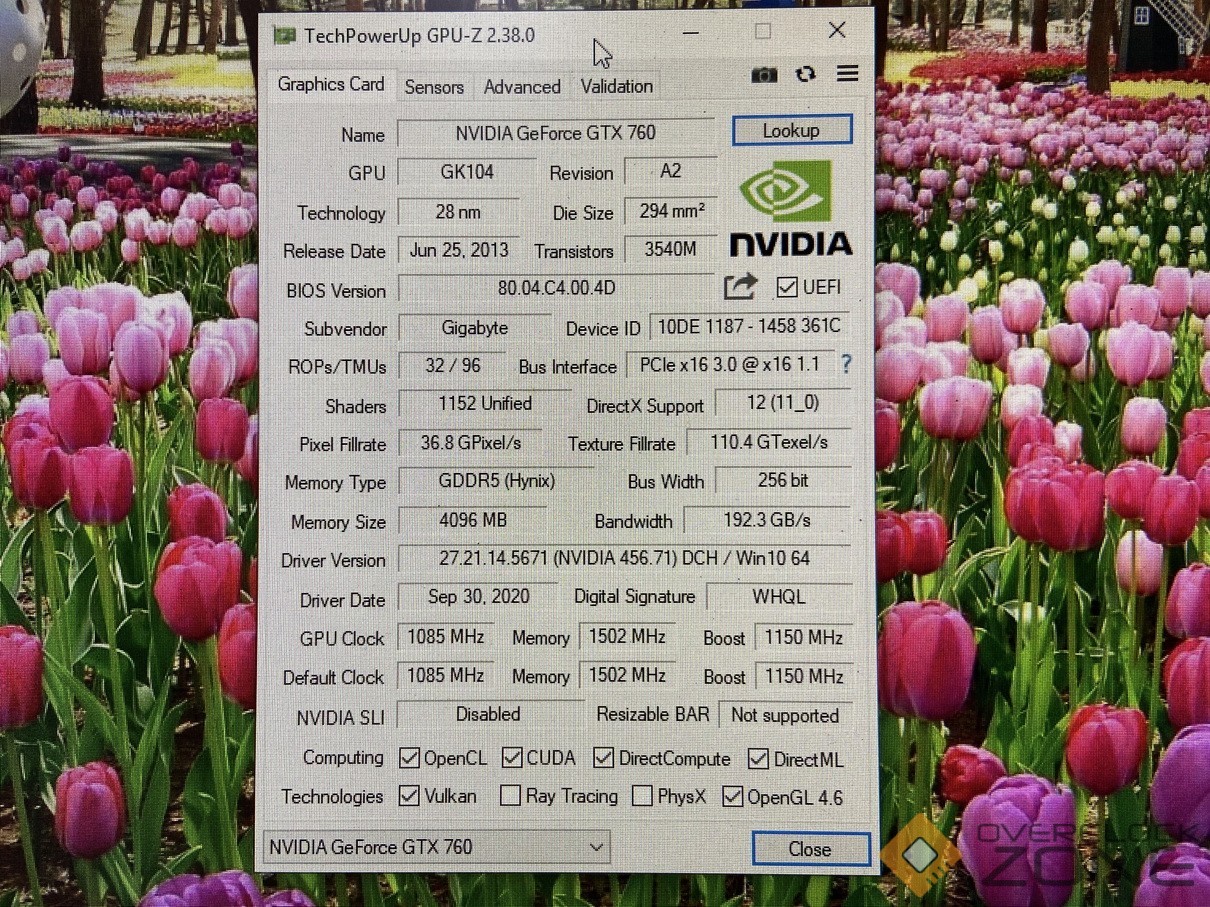Click the GPU Clock row Boost 1150 MHz
This screenshot has height=907, width=1210.
tap(803, 637)
